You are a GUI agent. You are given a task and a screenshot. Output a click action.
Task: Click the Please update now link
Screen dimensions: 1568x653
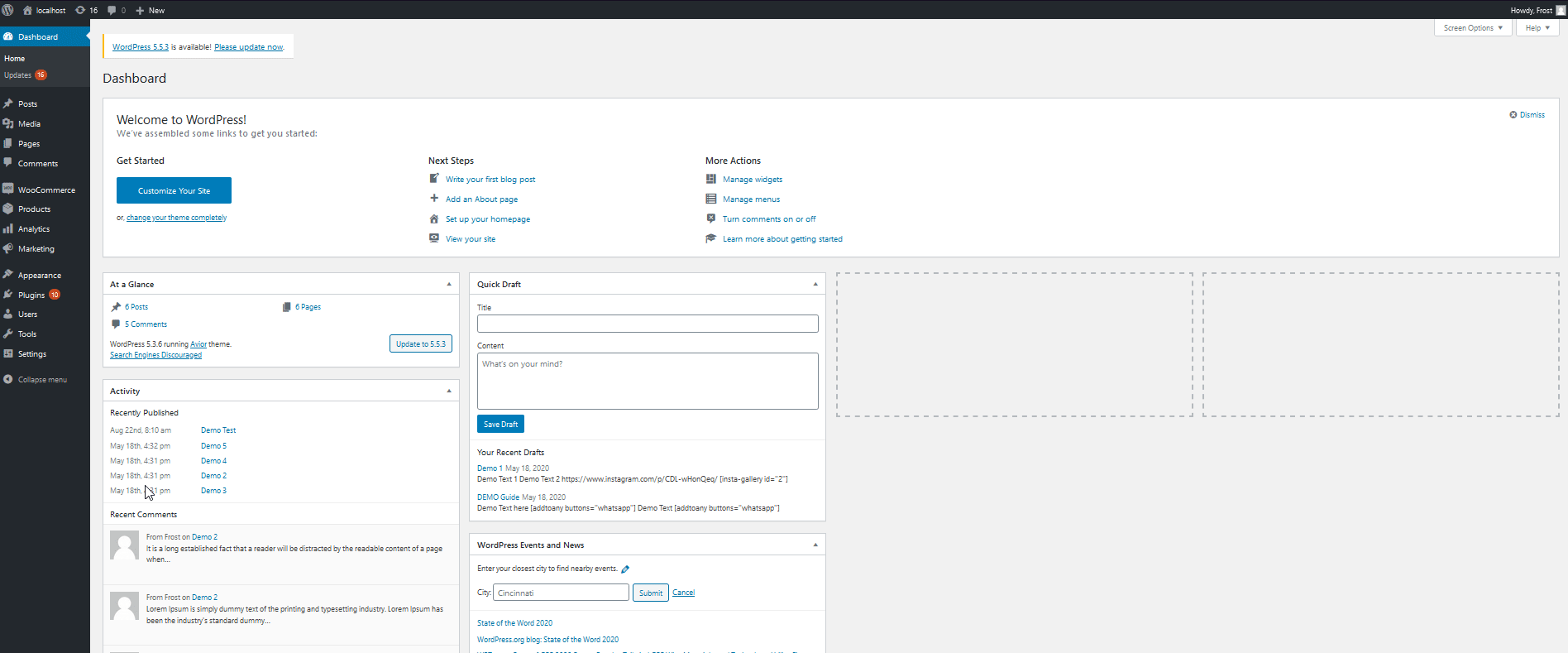pyautogui.click(x=248, y=47)
